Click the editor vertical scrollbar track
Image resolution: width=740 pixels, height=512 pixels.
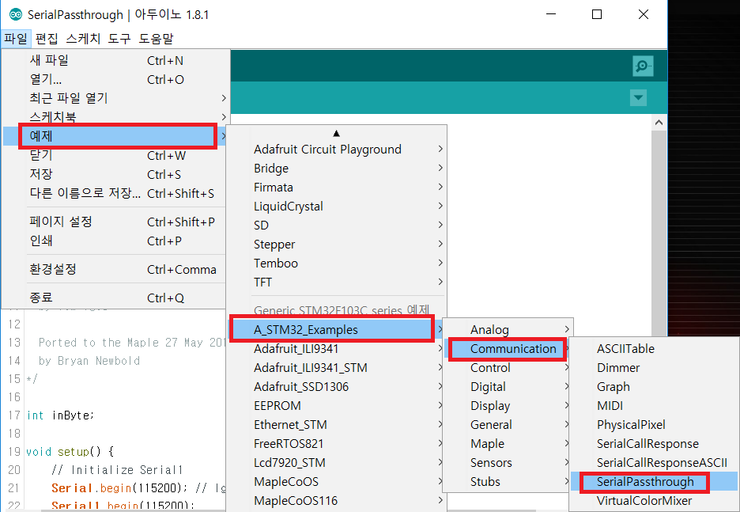point(659,234)
